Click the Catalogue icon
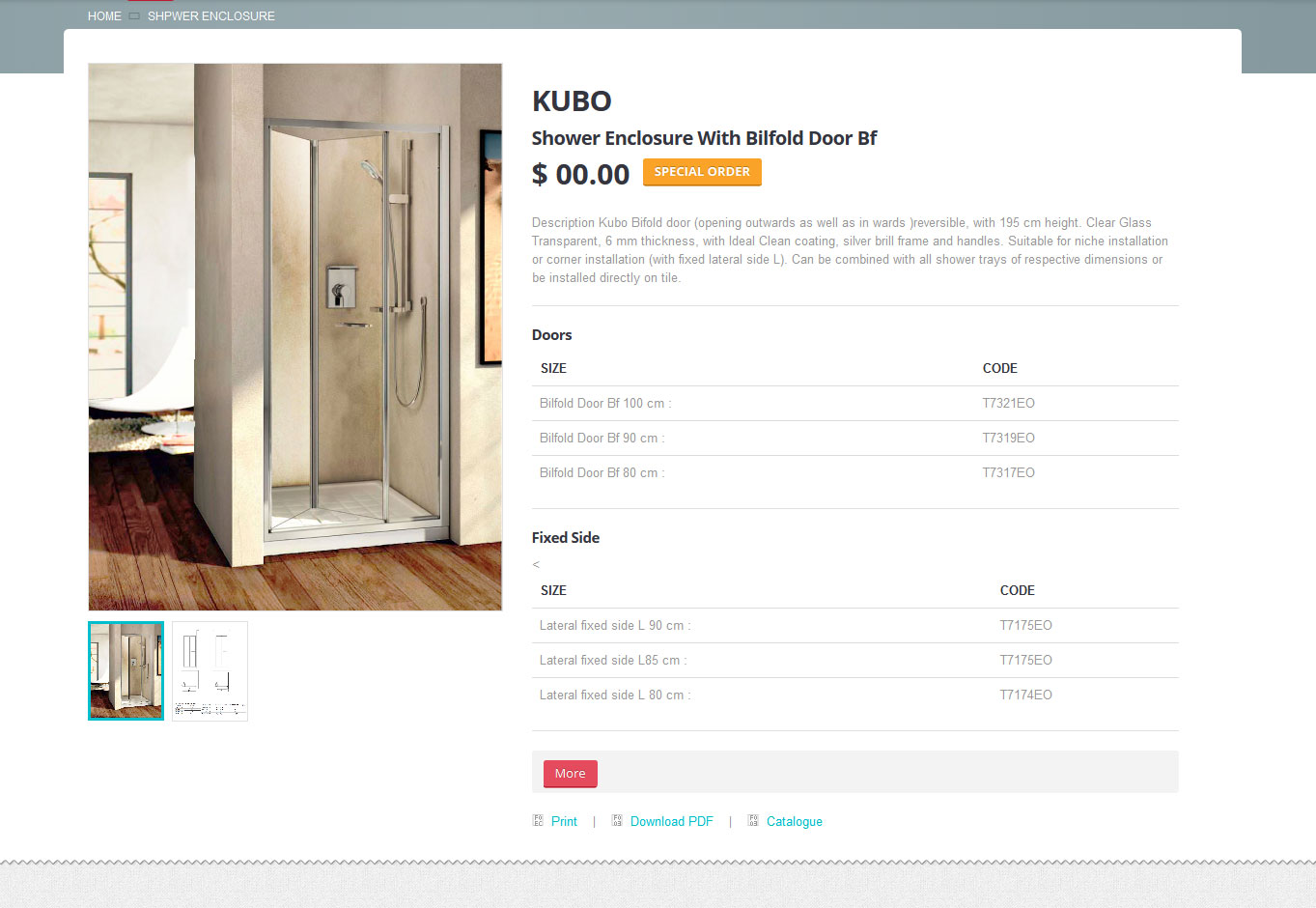The width and height of the screenshot is (1316, 908). point(753,821)
